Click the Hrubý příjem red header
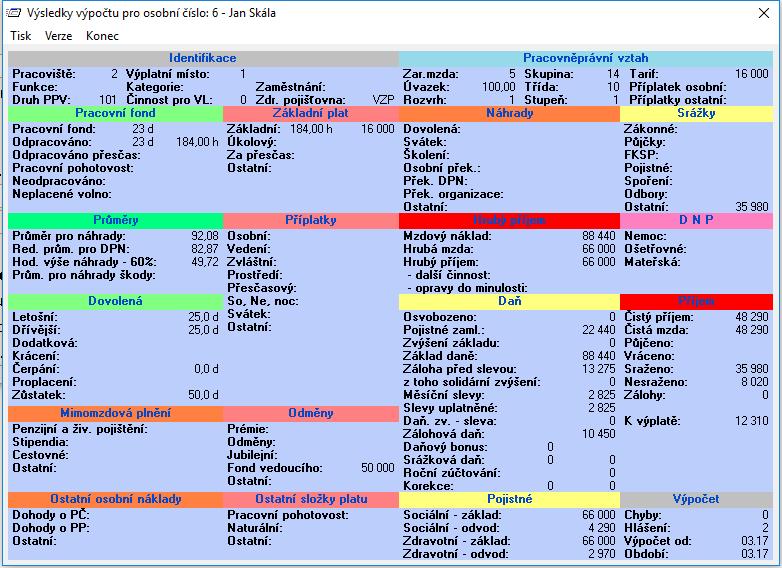 tap(509, 220)
